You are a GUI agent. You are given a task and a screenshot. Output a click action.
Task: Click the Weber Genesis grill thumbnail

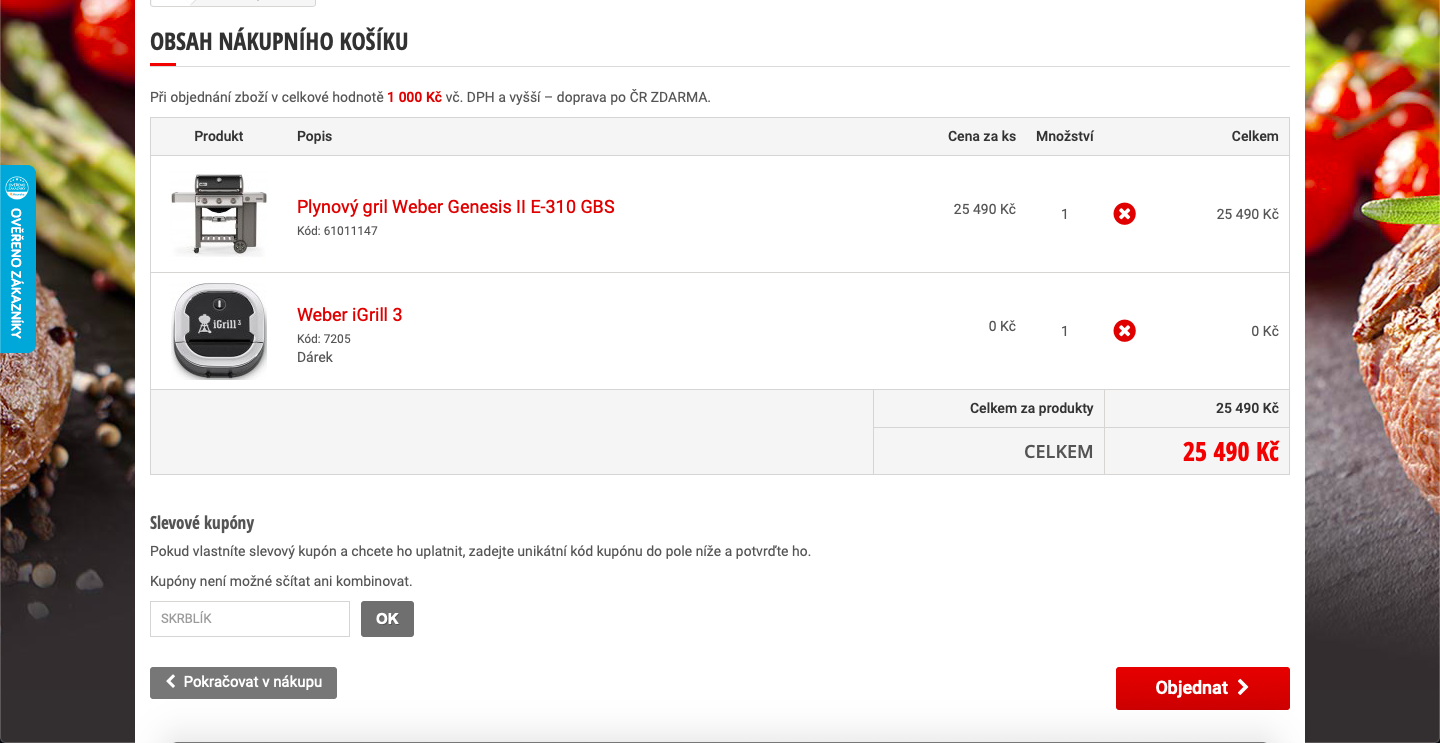click(x=219, y=214)
